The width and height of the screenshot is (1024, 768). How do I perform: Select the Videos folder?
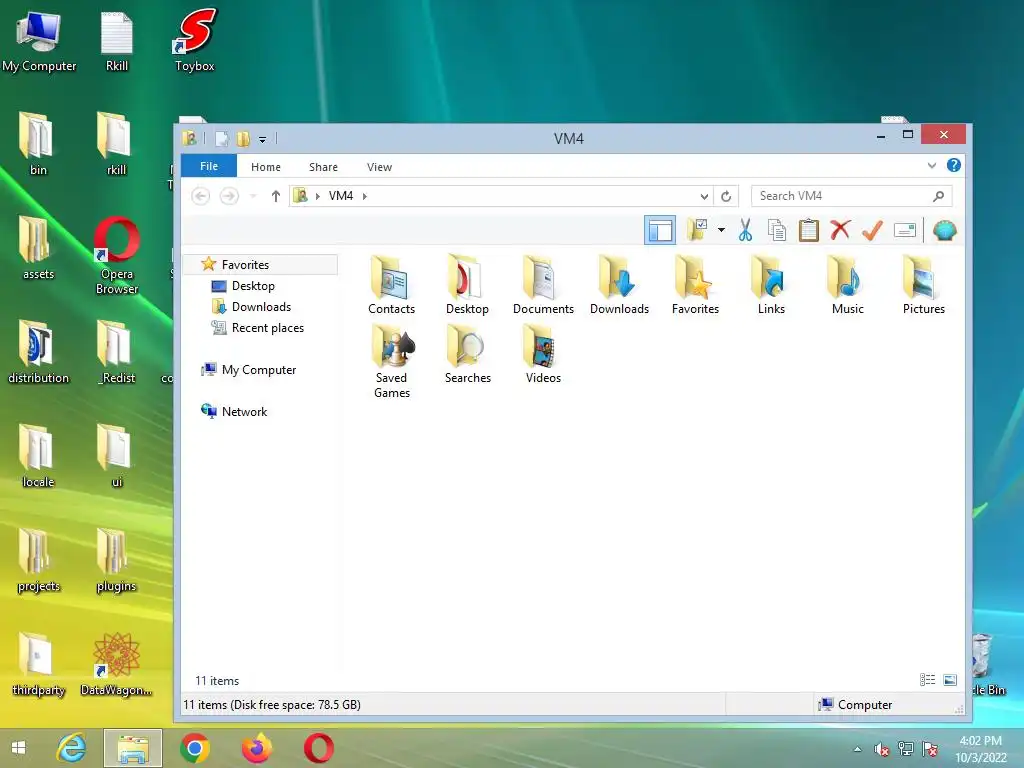coord(543,355)
